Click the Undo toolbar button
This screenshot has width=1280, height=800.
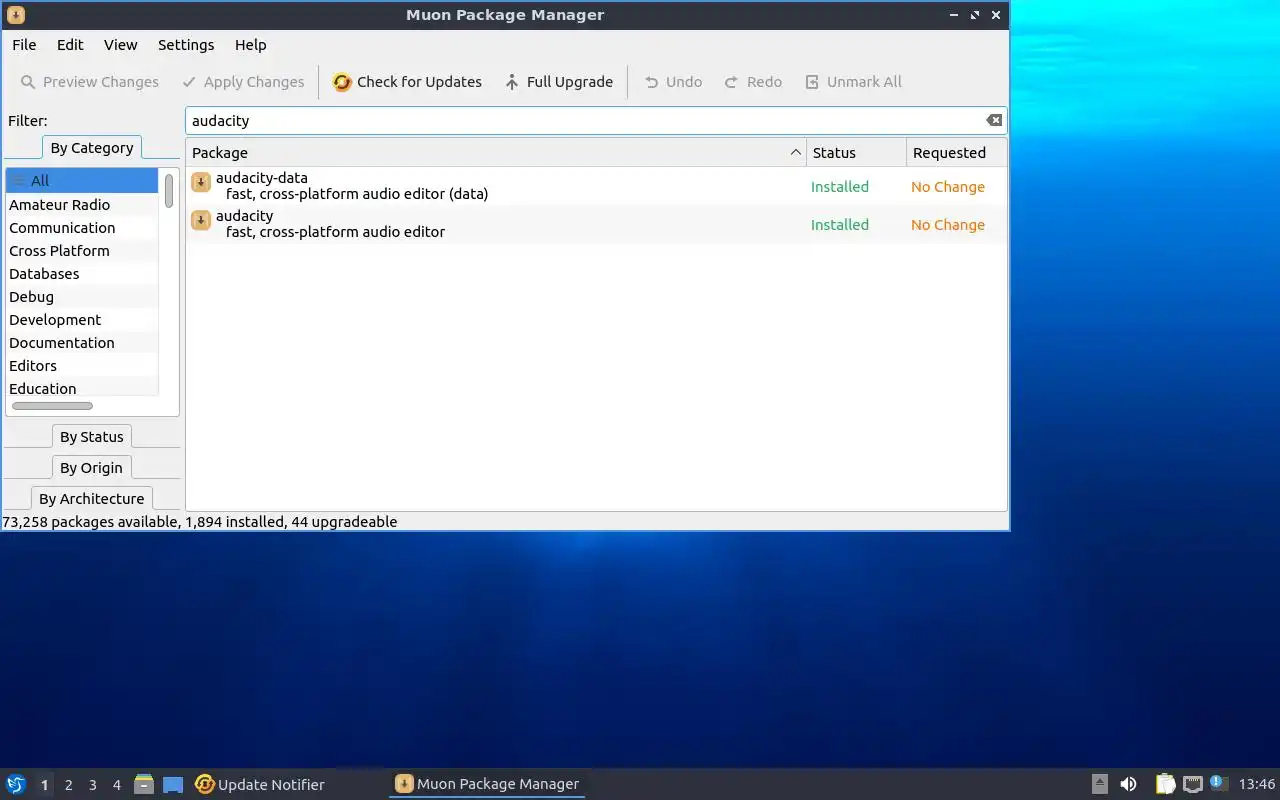(x=672, y=82)
